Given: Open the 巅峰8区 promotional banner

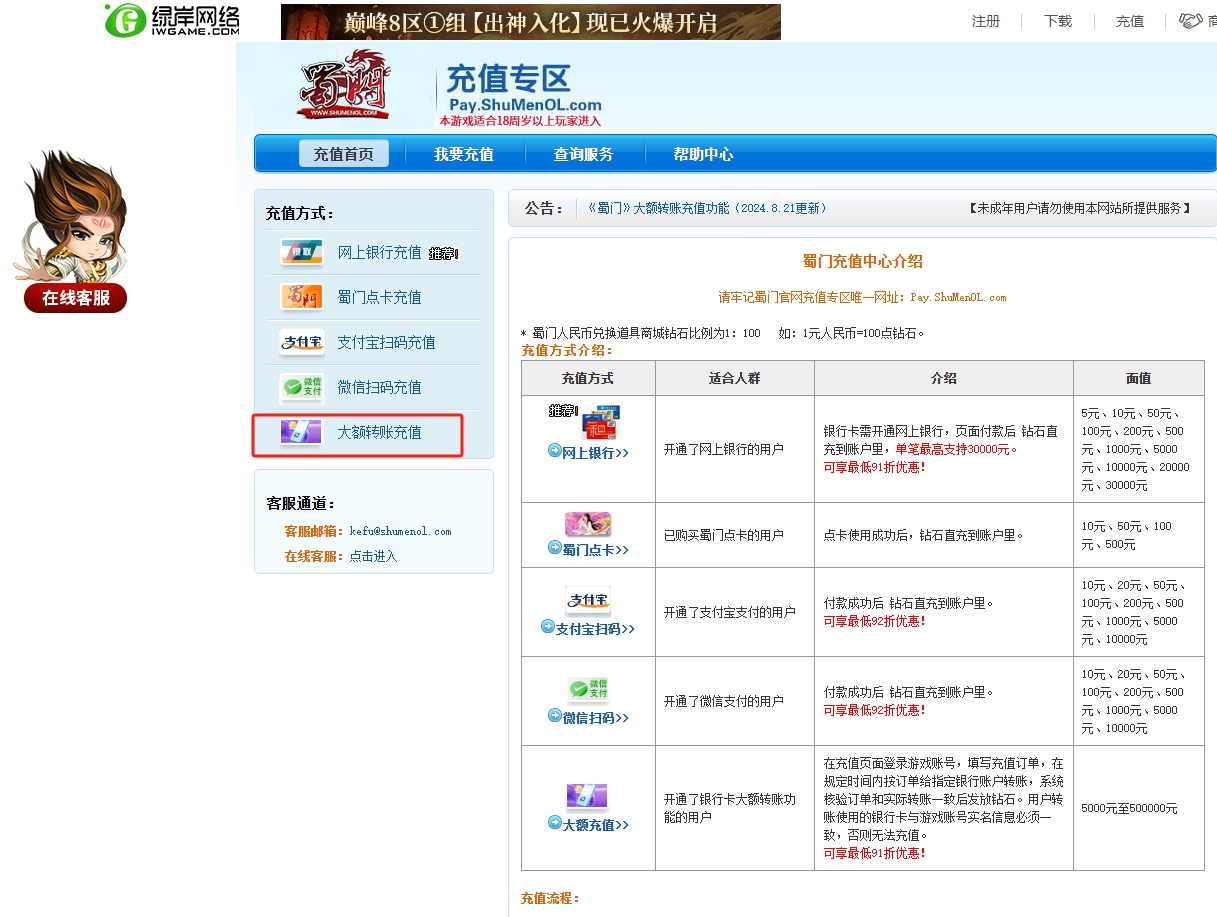Looking at the screenshot, I should pyautogui.click(x=531, y=21).
